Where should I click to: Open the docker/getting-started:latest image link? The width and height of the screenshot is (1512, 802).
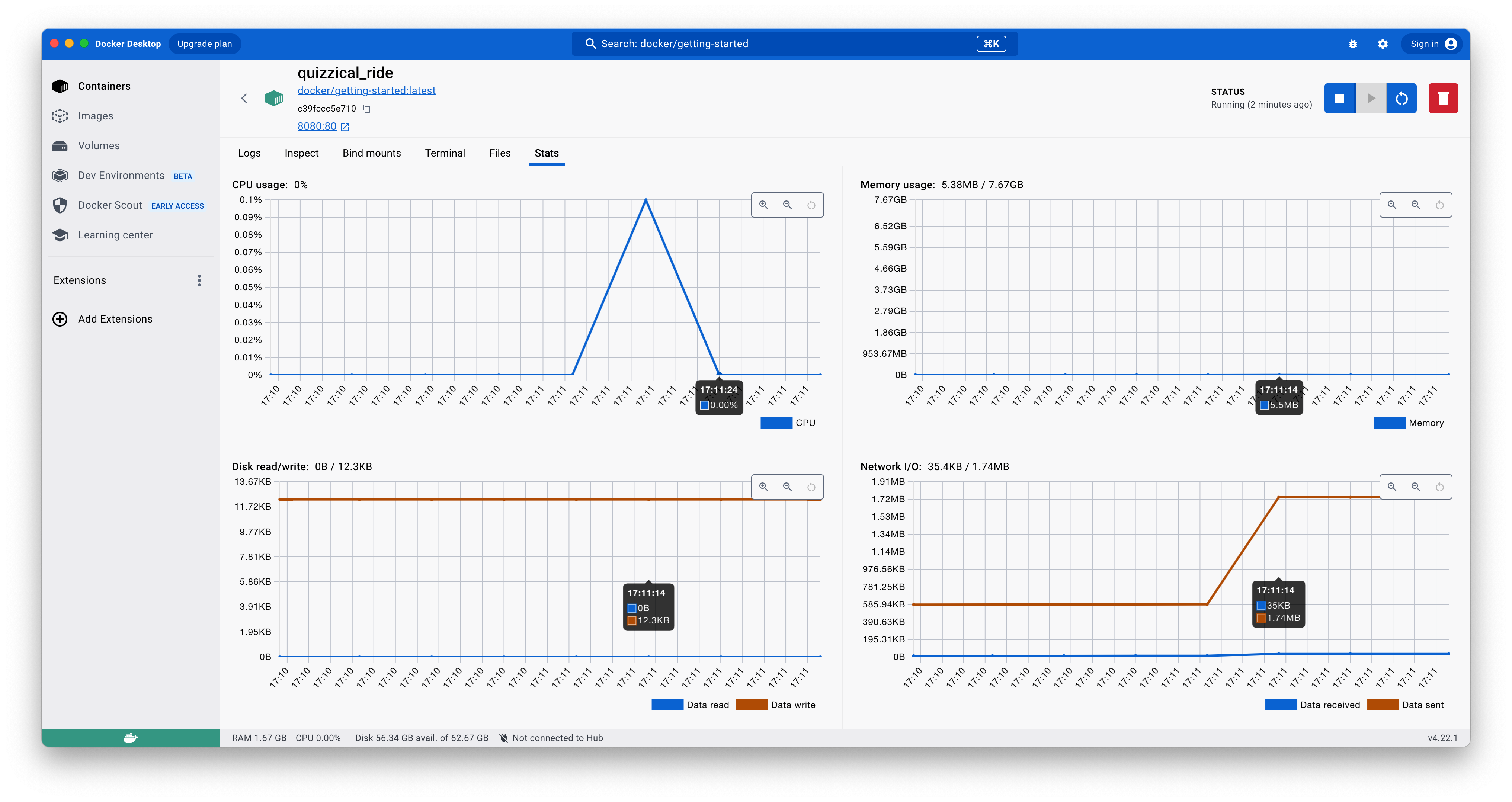pos(366,90)
